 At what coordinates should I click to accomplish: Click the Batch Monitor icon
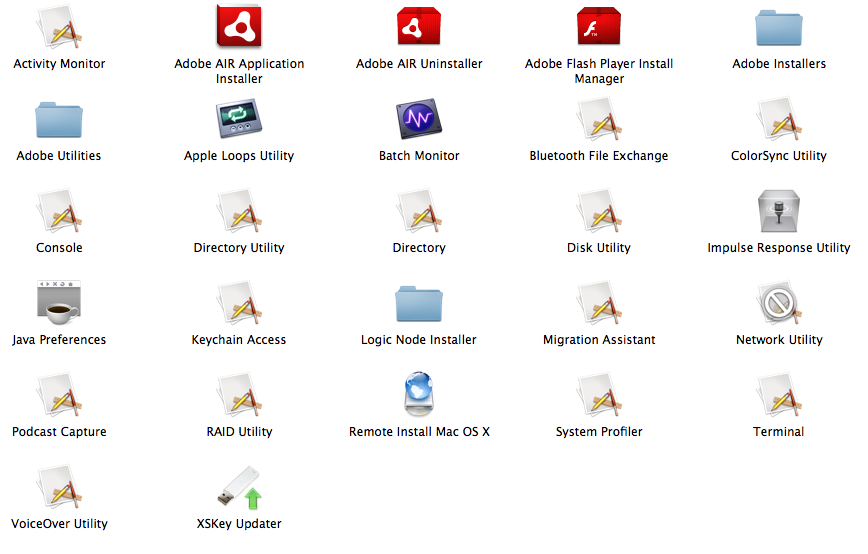419,118
